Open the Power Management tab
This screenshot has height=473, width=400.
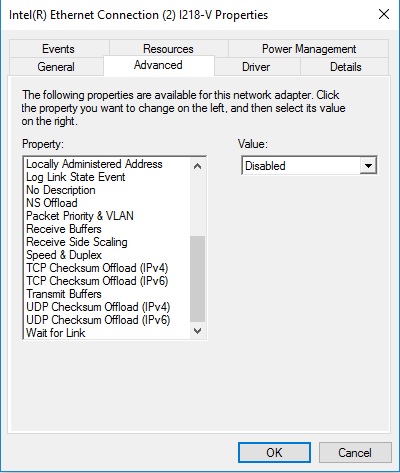(309, 49)
